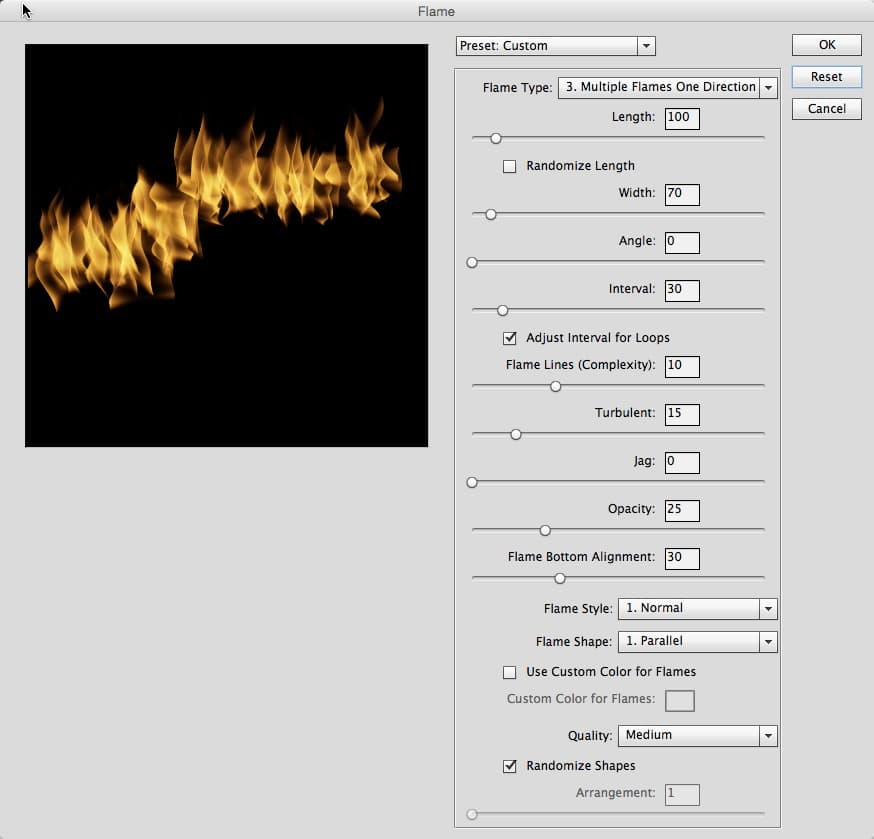
Task: Click the Flame Bottom Alignment value field
Action: (x=682, y=559)
